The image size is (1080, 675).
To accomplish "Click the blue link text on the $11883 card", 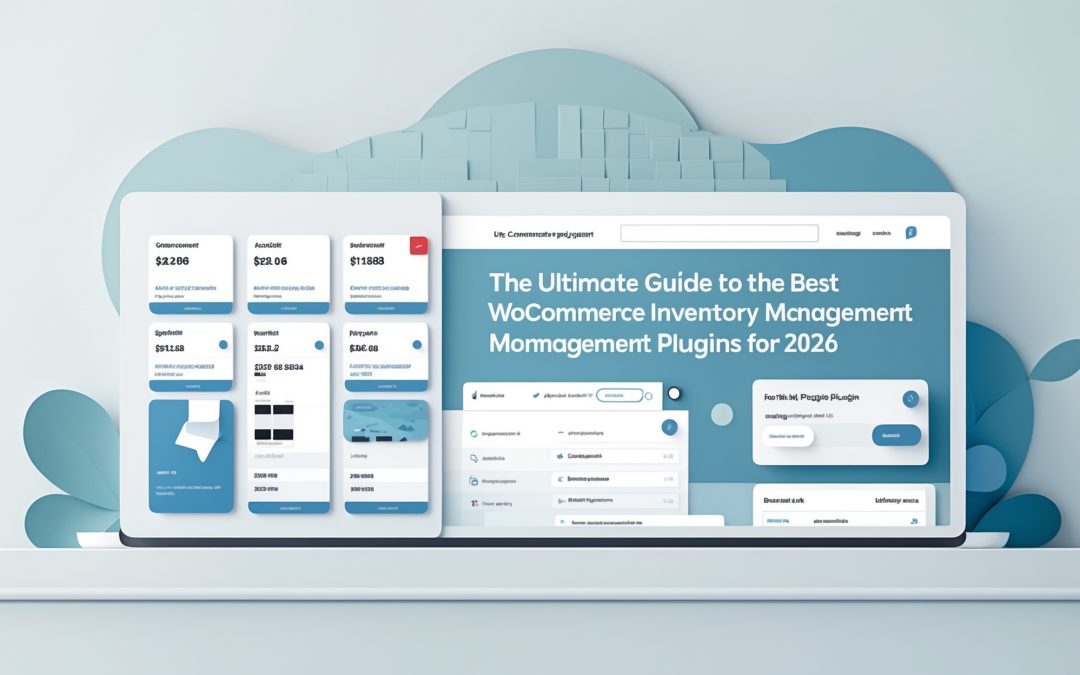I will [380, 288].
